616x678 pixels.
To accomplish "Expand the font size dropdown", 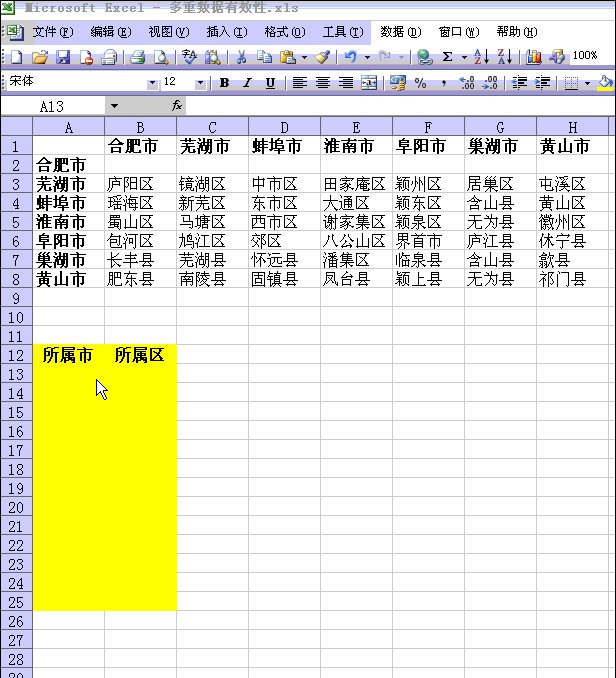I will pyautogui.click(x=200, y=83).
